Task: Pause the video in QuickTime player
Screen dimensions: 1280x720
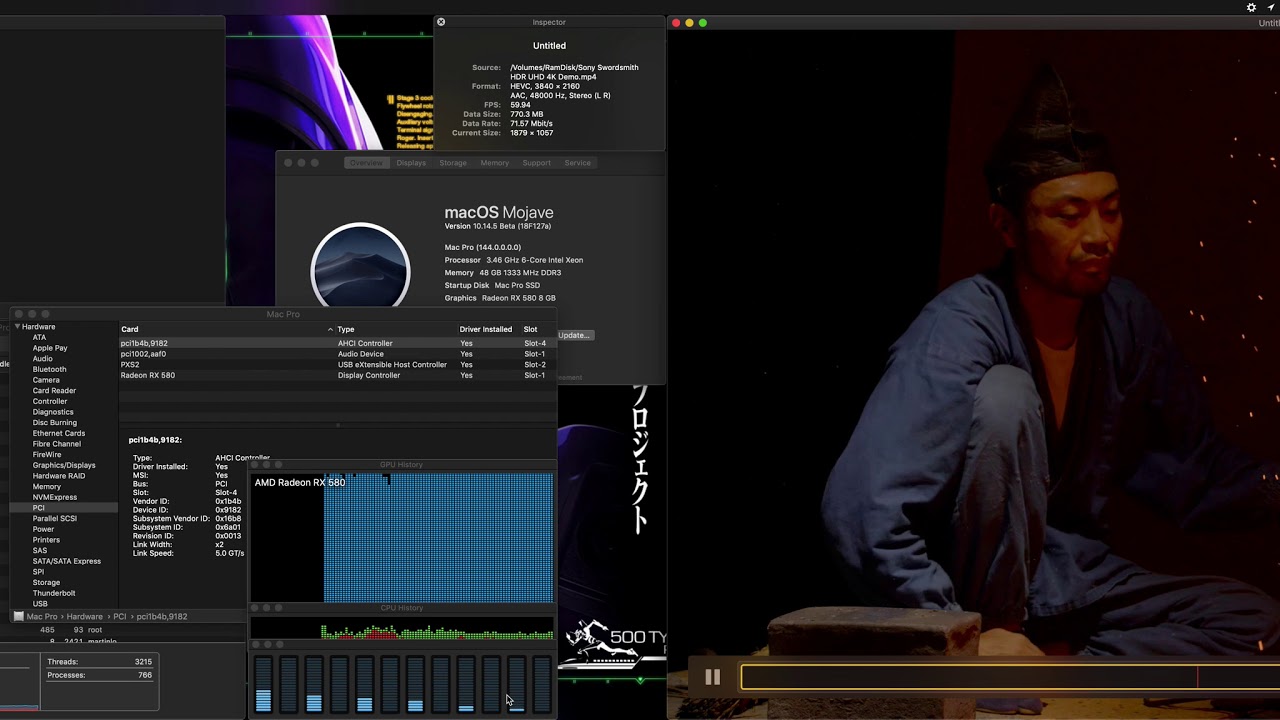Action: pyautogui.click(x=712, y=677)
